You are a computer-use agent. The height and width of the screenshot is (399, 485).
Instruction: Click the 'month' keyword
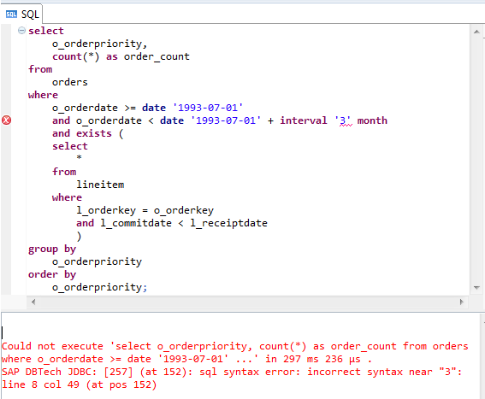click(x=372, y=120)
